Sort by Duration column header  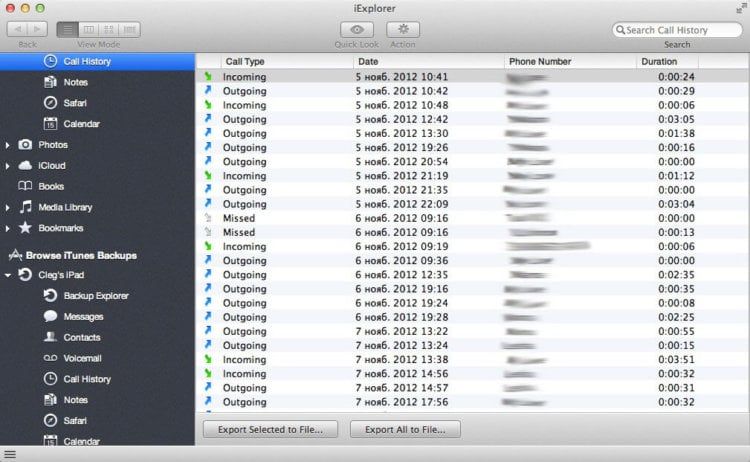tap(667, 61)
